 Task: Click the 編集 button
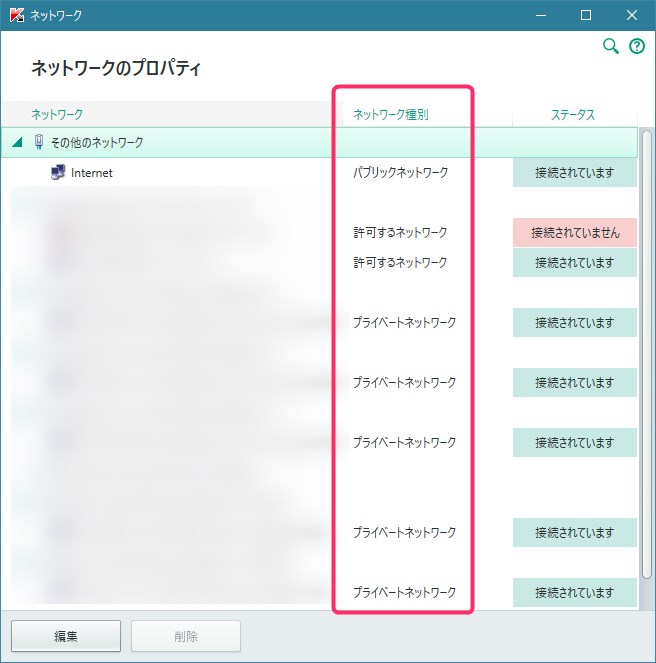point(66,636)
